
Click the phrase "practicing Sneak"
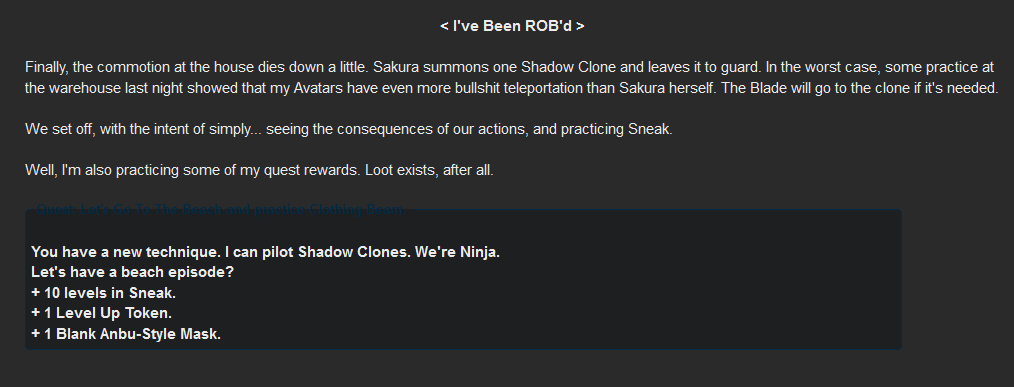pyautogui.click(x=615, y=129)
